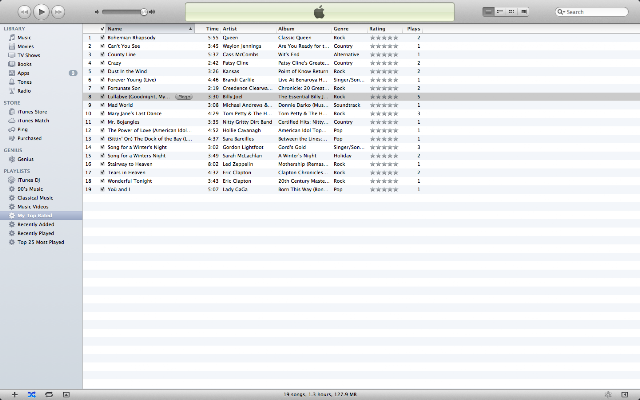Uncheck the Crazy song checkbox
Image resolution: width=640 pixels, height=400 pixels.
[102, 63]
